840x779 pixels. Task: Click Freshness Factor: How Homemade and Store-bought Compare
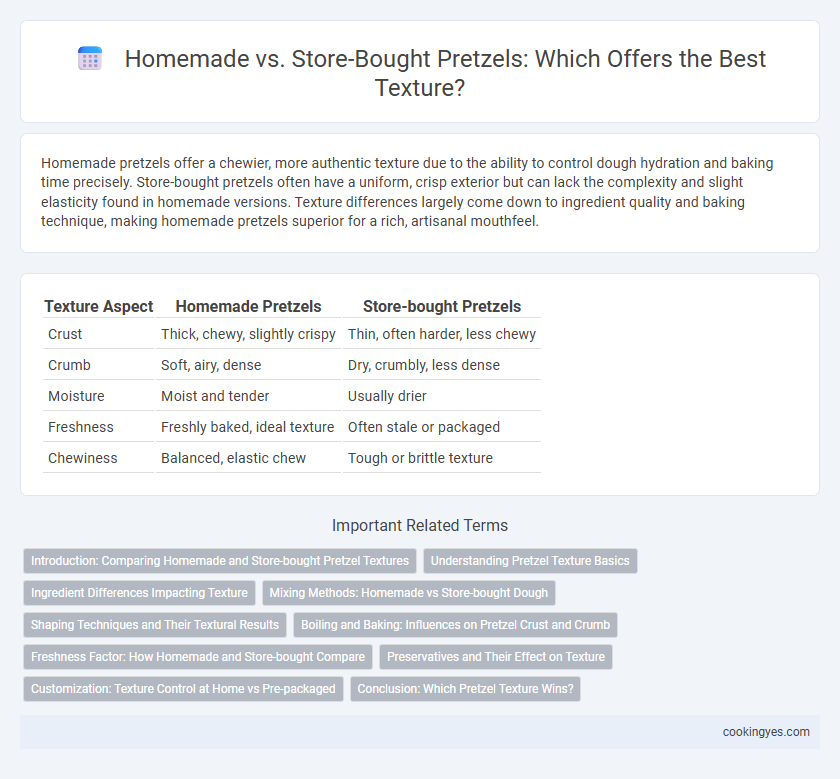click(x=198, y=657)
